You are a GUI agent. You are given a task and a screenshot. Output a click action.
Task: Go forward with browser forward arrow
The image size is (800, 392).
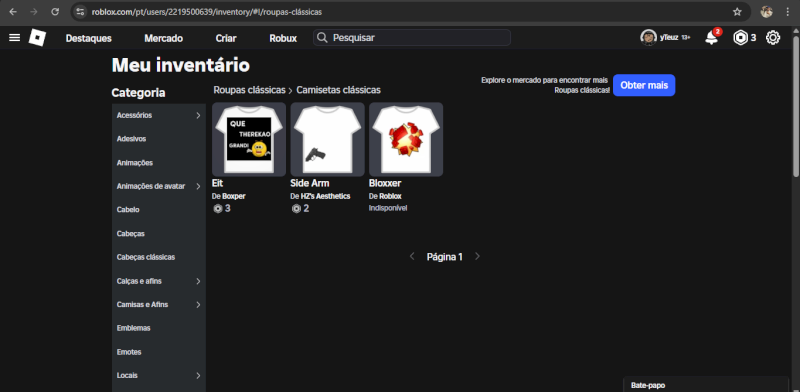[x=34, y=12]
